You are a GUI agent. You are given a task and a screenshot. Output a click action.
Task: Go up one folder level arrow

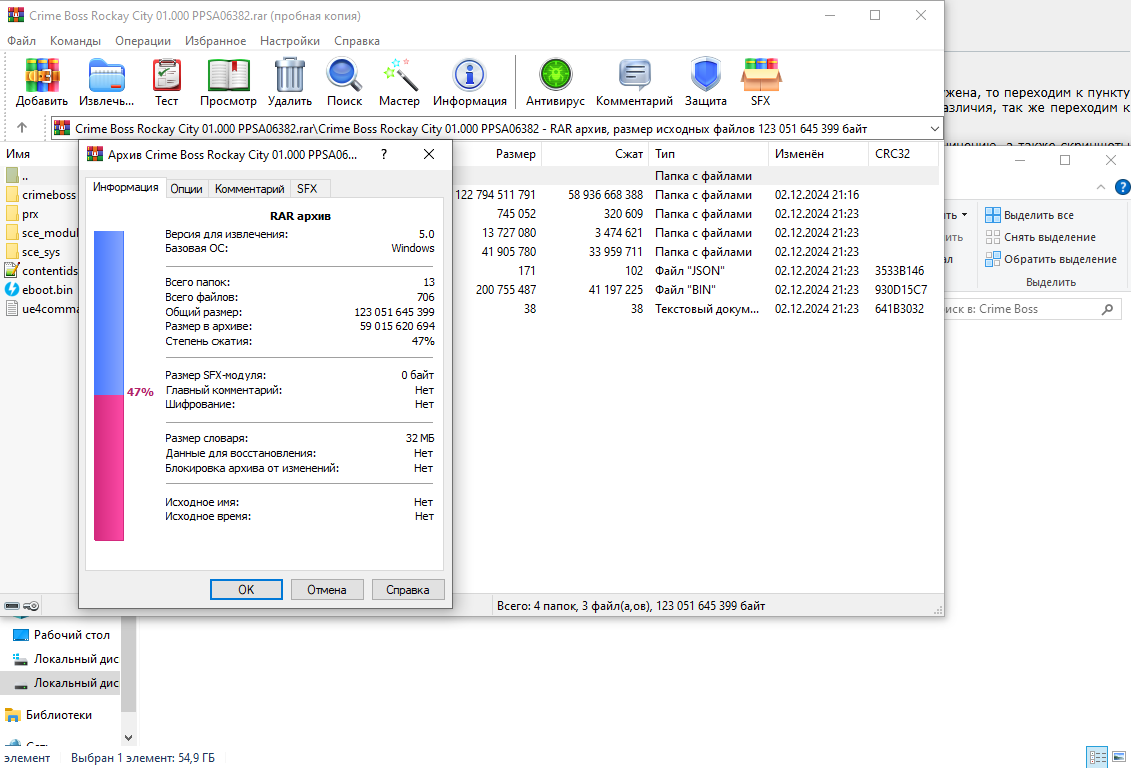pyautogui.click(x=22, y=129)
